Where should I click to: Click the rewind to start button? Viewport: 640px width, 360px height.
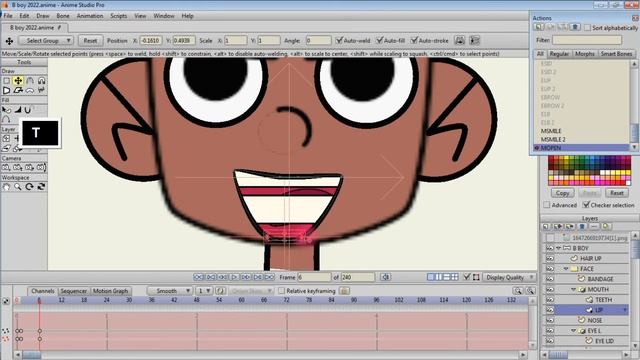pyautogui.click(x=198, y=277)
